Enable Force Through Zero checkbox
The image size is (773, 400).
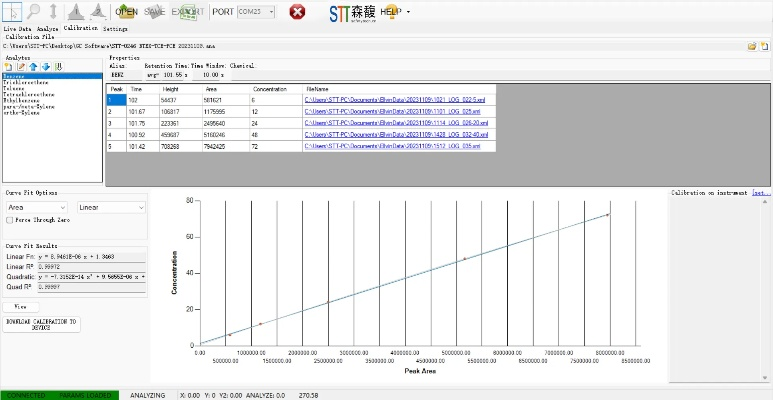[9, 219]
